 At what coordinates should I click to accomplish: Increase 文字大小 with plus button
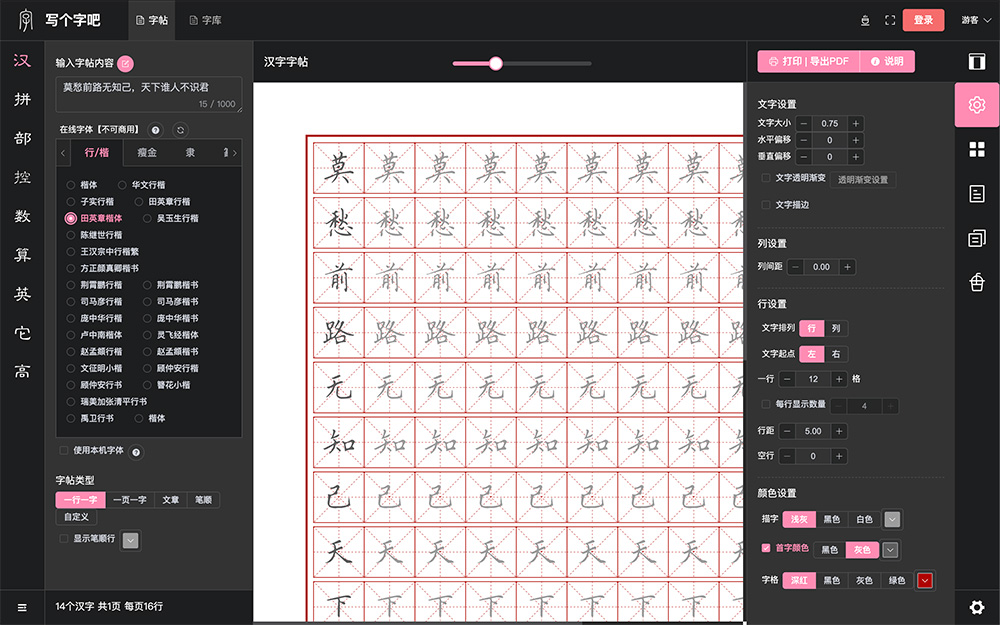[x=856, y=124]
